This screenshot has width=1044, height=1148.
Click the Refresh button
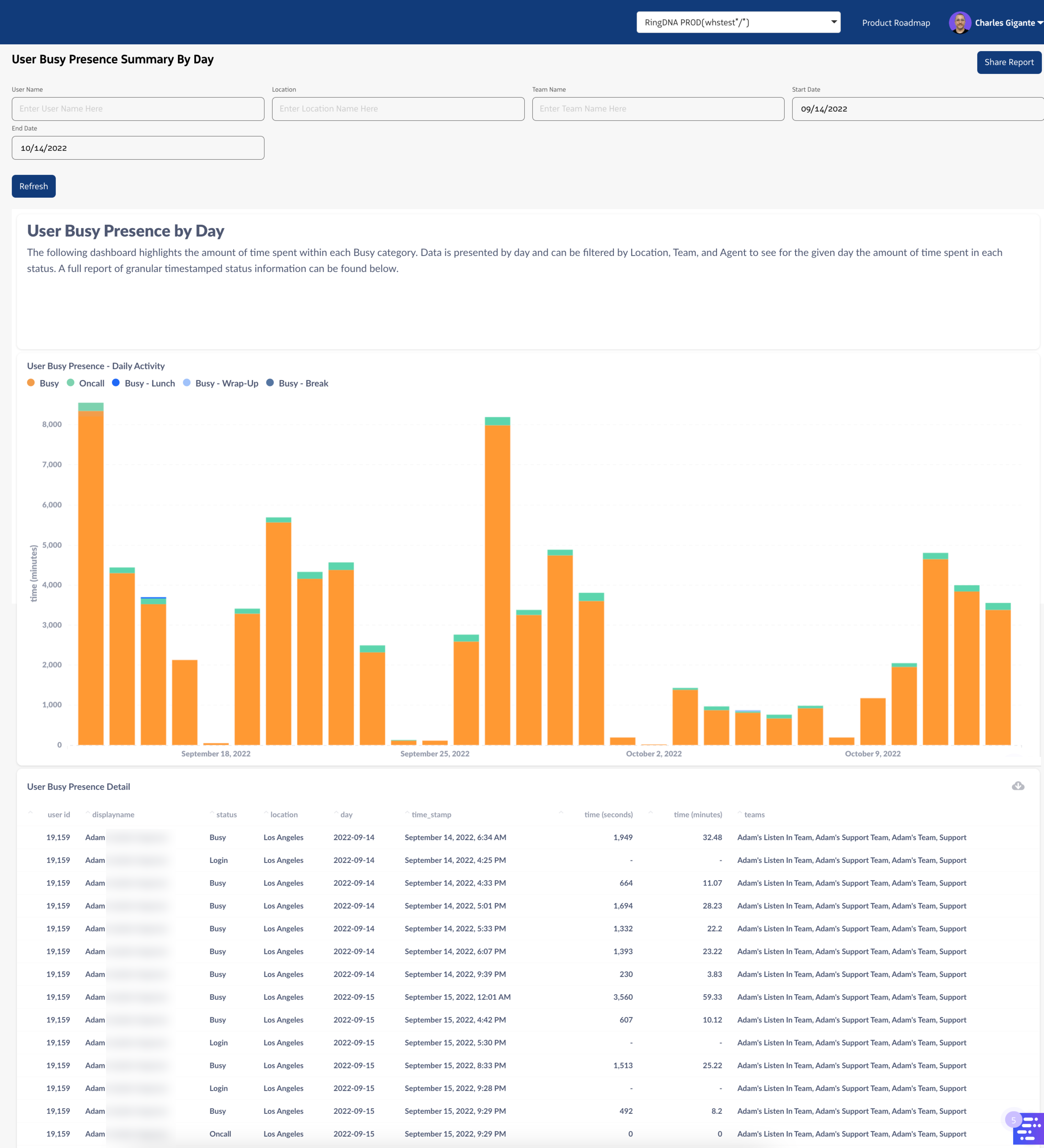[34, 186]
